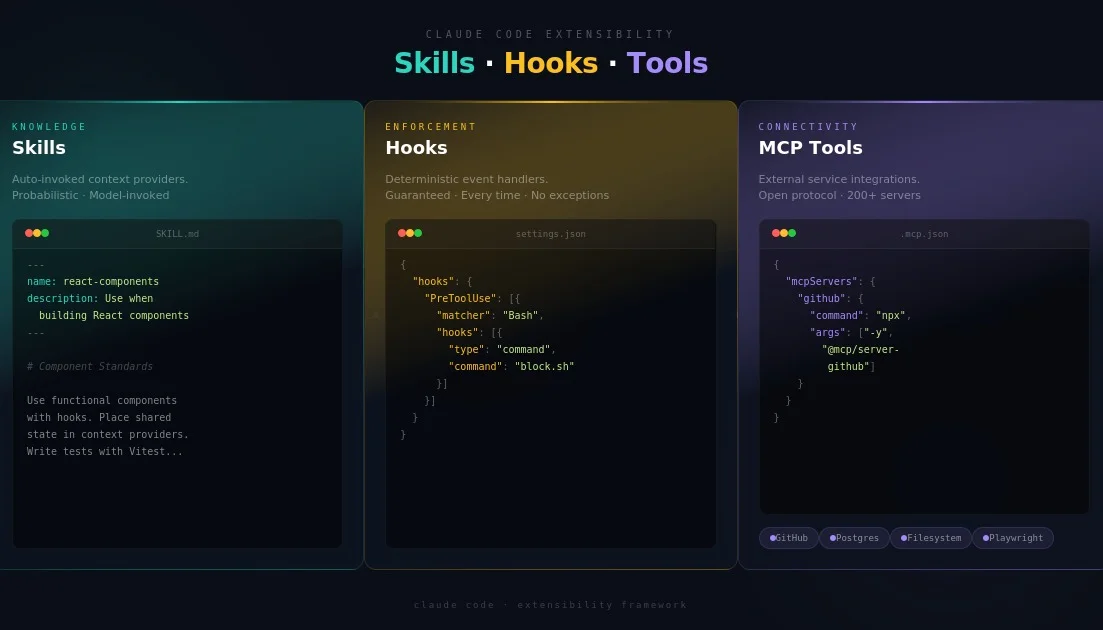Click "Use functional components" line
The height and width of the screenshot is (630, 1103).
tap(102, 400)
